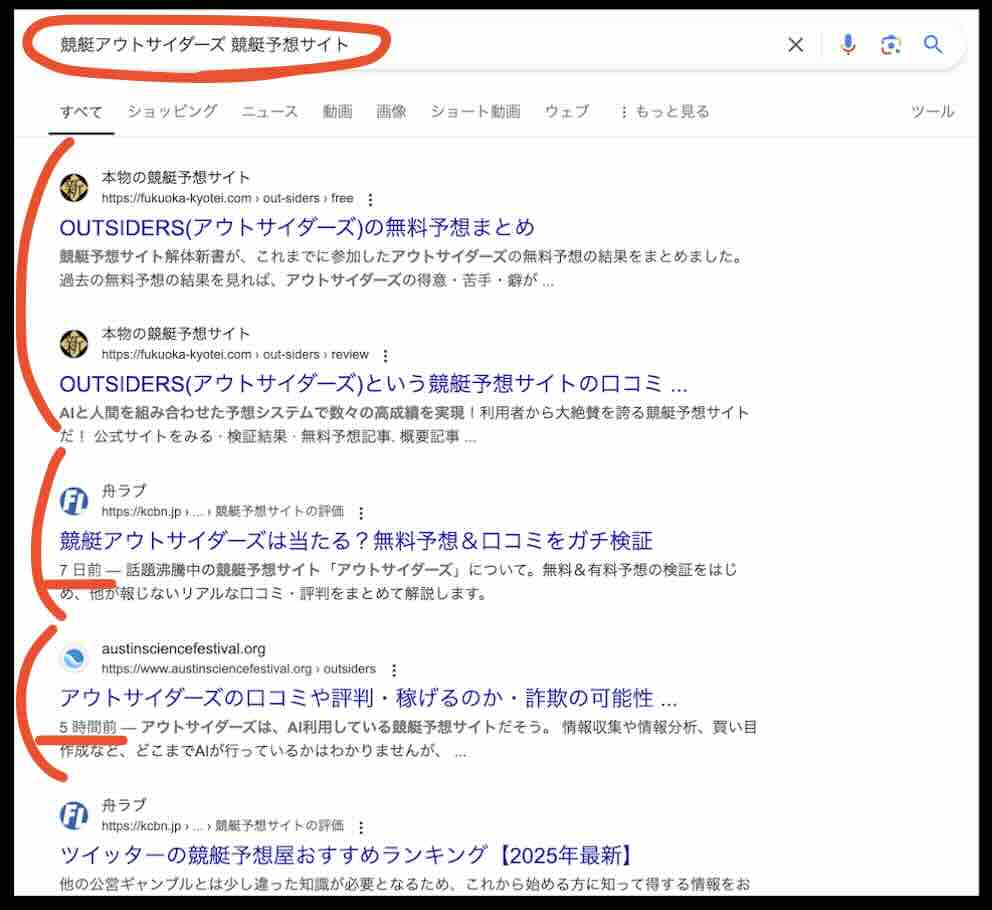Open アウトサイダーズの口コミや評判・稼げるのか link
Image resolution: width=992 pixels, height=910 pixels.
(x=368, y=698)
